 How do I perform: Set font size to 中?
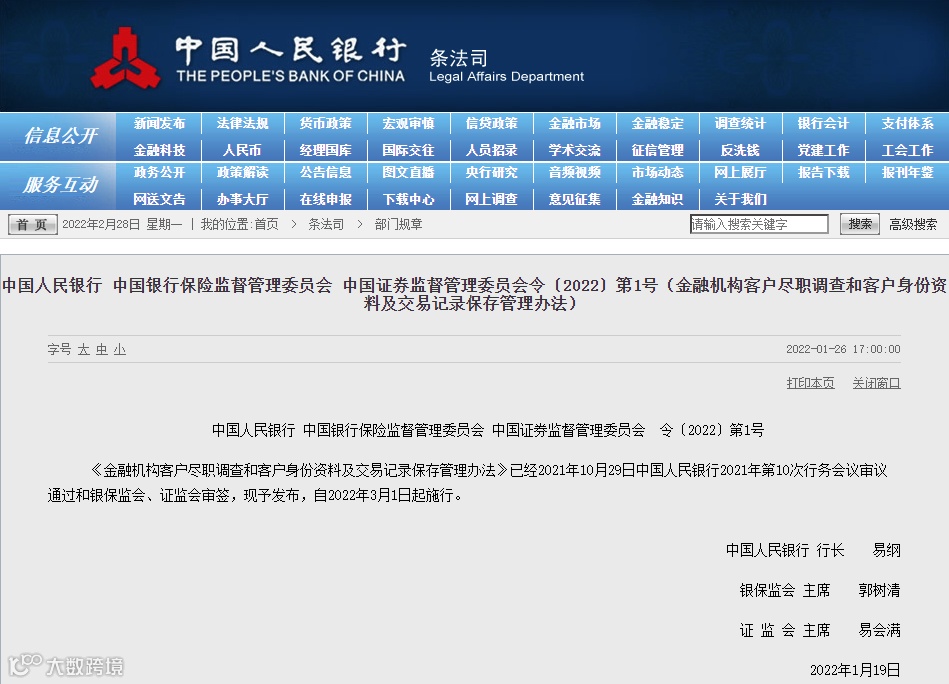point(102,350)
